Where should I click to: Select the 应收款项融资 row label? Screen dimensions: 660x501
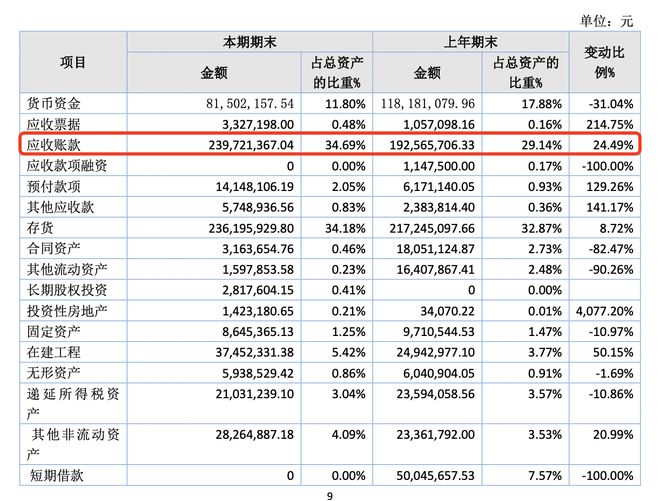67,165
